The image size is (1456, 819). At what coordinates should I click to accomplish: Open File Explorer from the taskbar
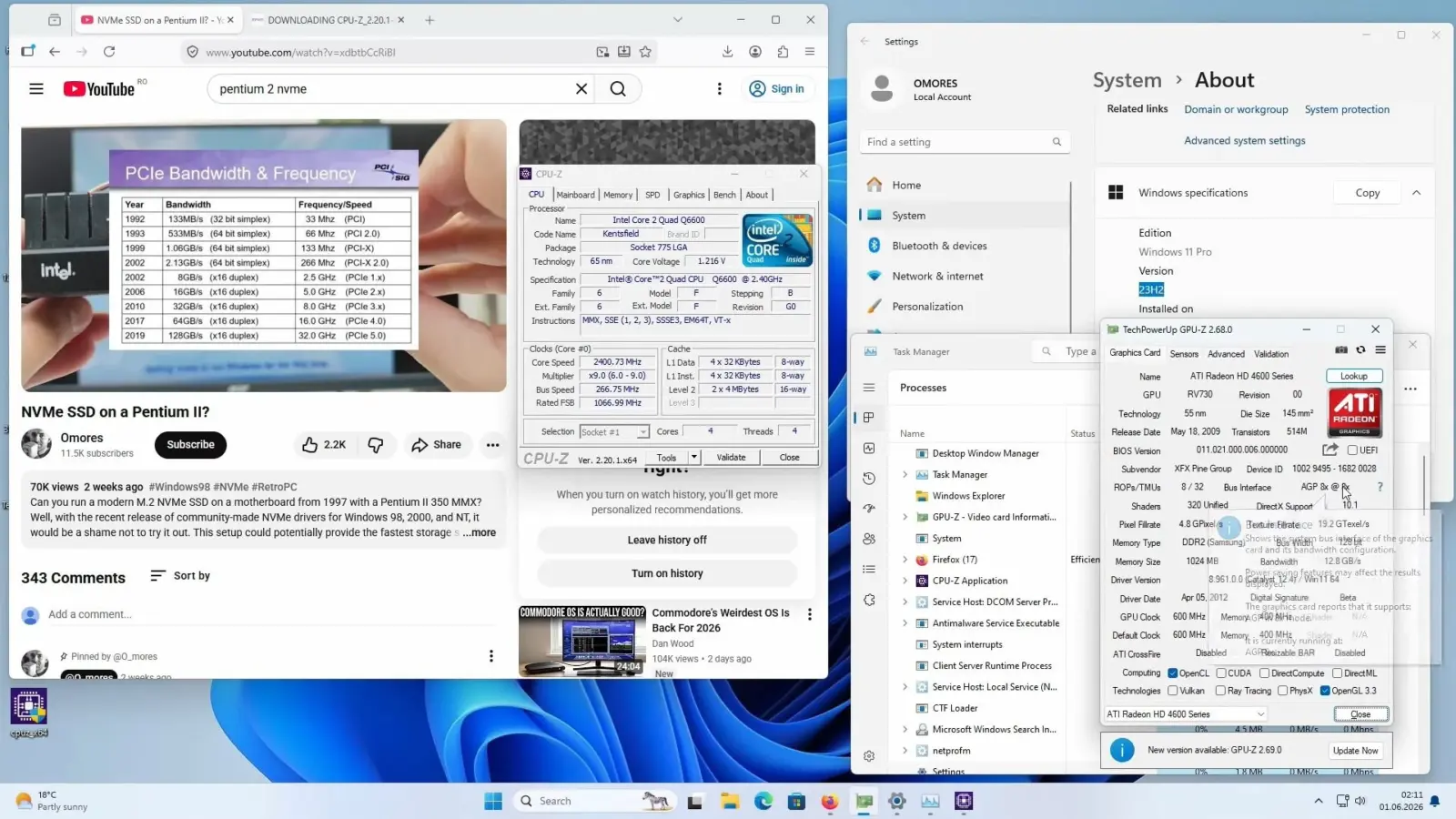pyautogui.click(x=730, y=801)
